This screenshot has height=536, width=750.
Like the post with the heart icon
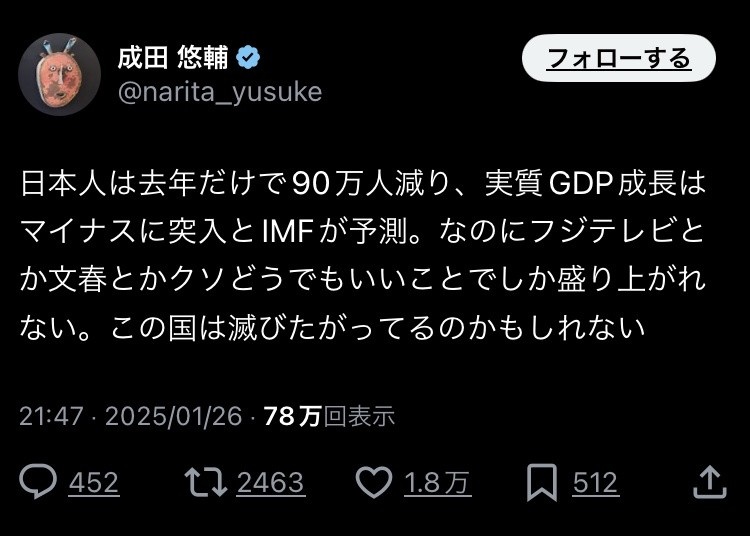coord(374,483)
